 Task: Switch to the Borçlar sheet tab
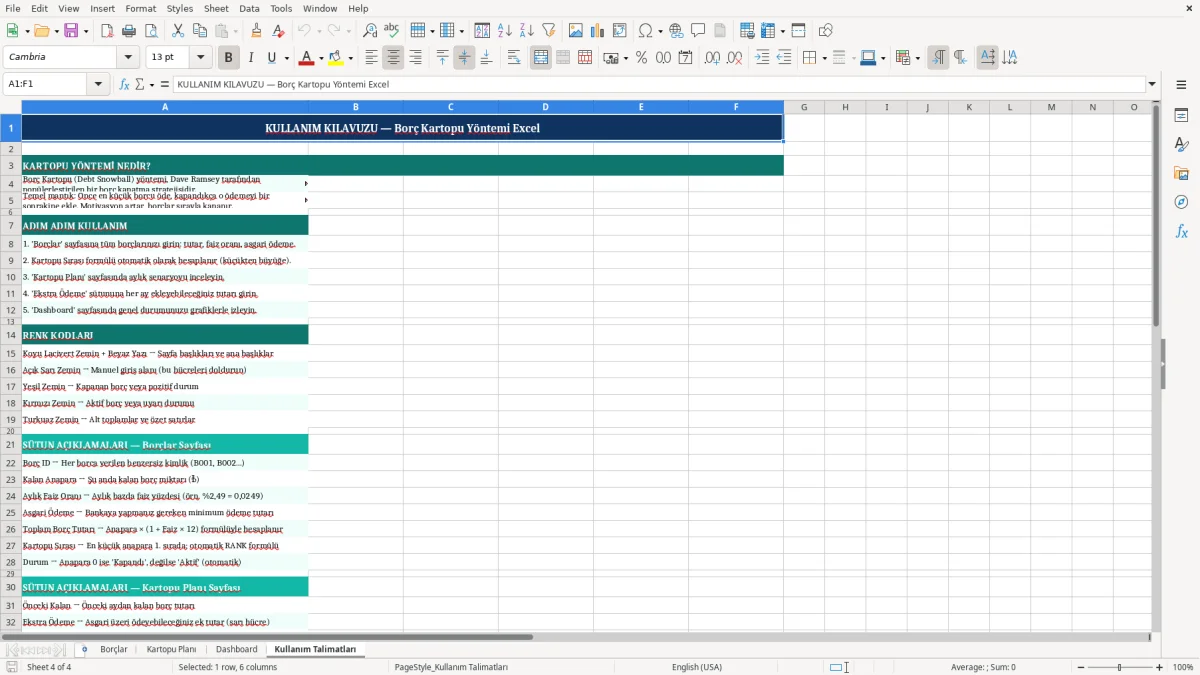tap(114, 649)
